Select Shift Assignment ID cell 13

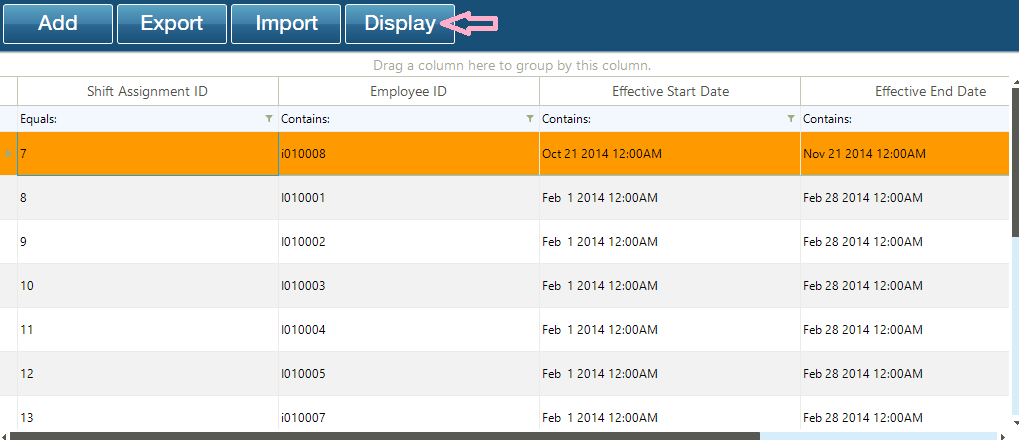[x=148, y=413]
